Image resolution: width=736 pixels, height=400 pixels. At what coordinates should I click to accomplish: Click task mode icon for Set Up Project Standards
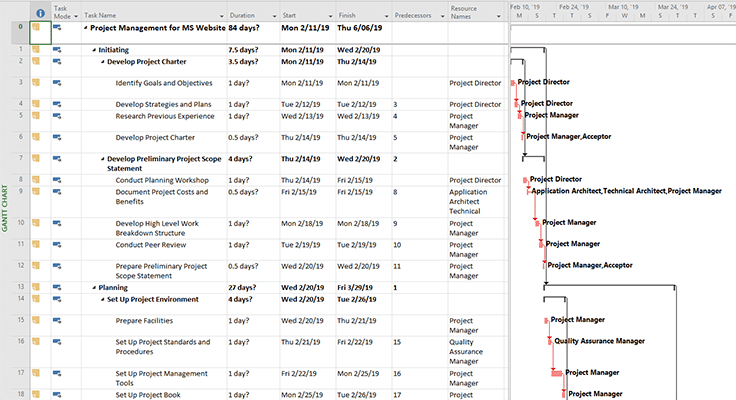[x=57, y=341]
